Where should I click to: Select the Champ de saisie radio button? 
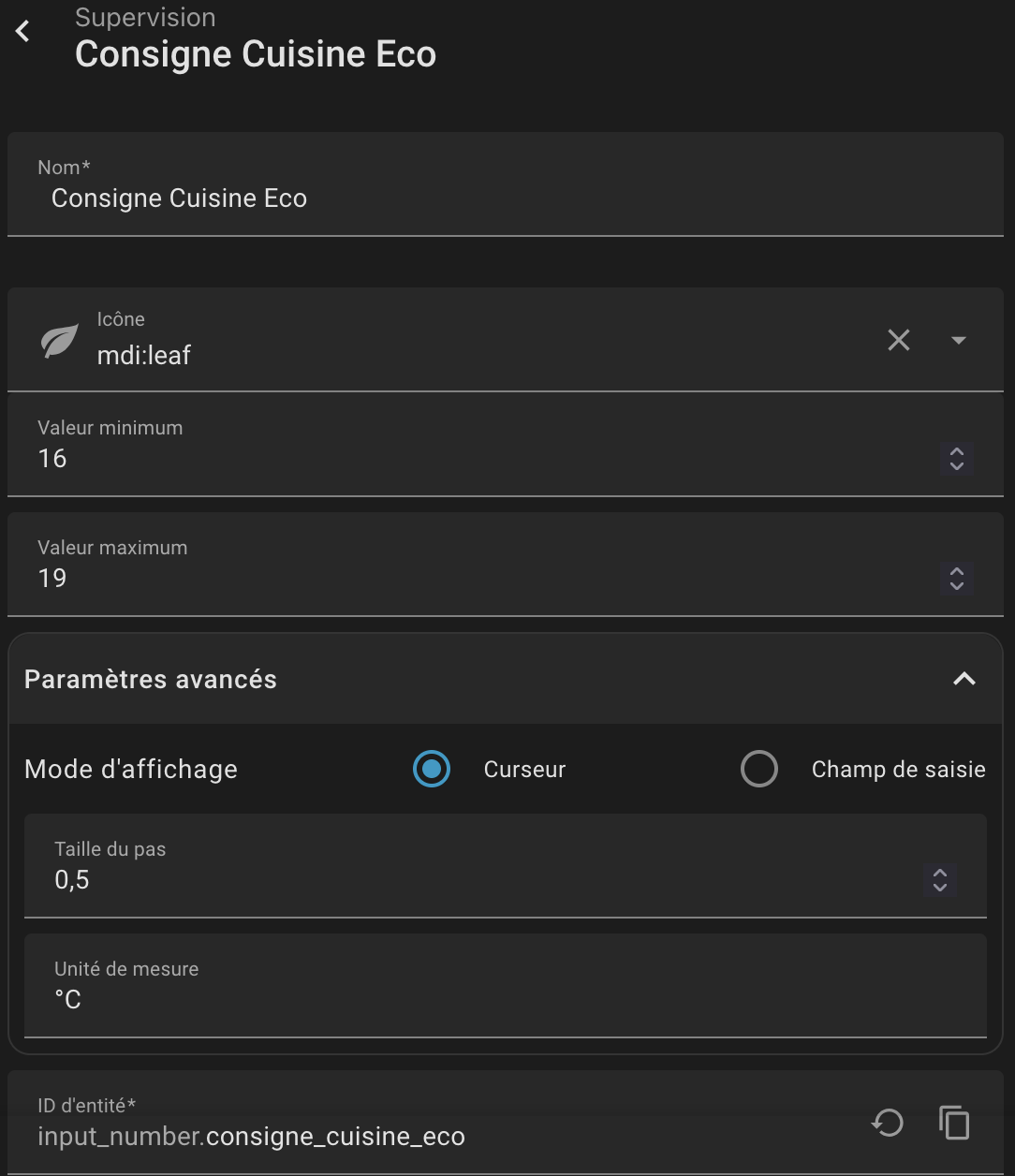point(759,770)
